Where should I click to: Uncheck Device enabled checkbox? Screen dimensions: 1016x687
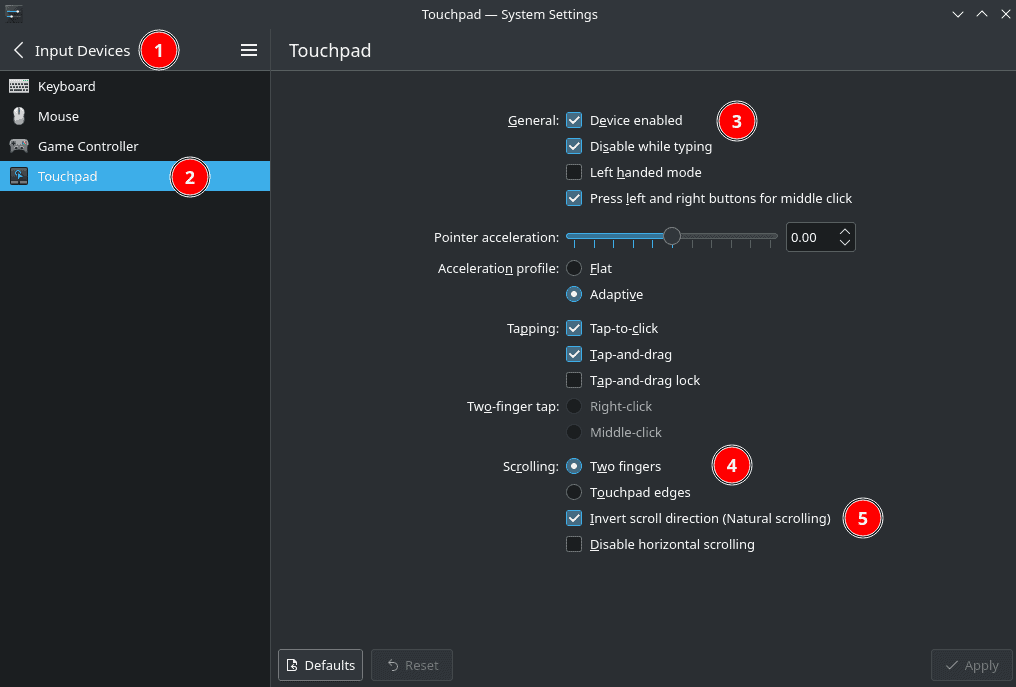(574, 120)
